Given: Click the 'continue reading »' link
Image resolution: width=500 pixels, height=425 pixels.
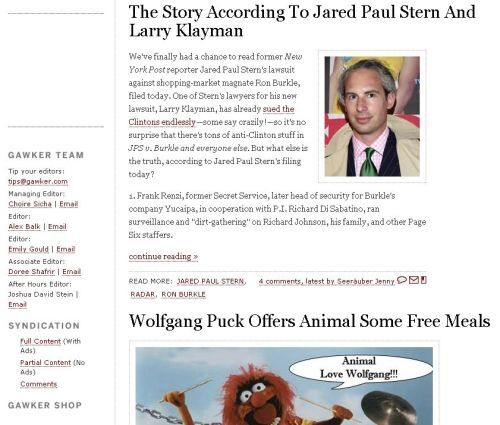Looking at the screenshot, I should click(163, 256).
